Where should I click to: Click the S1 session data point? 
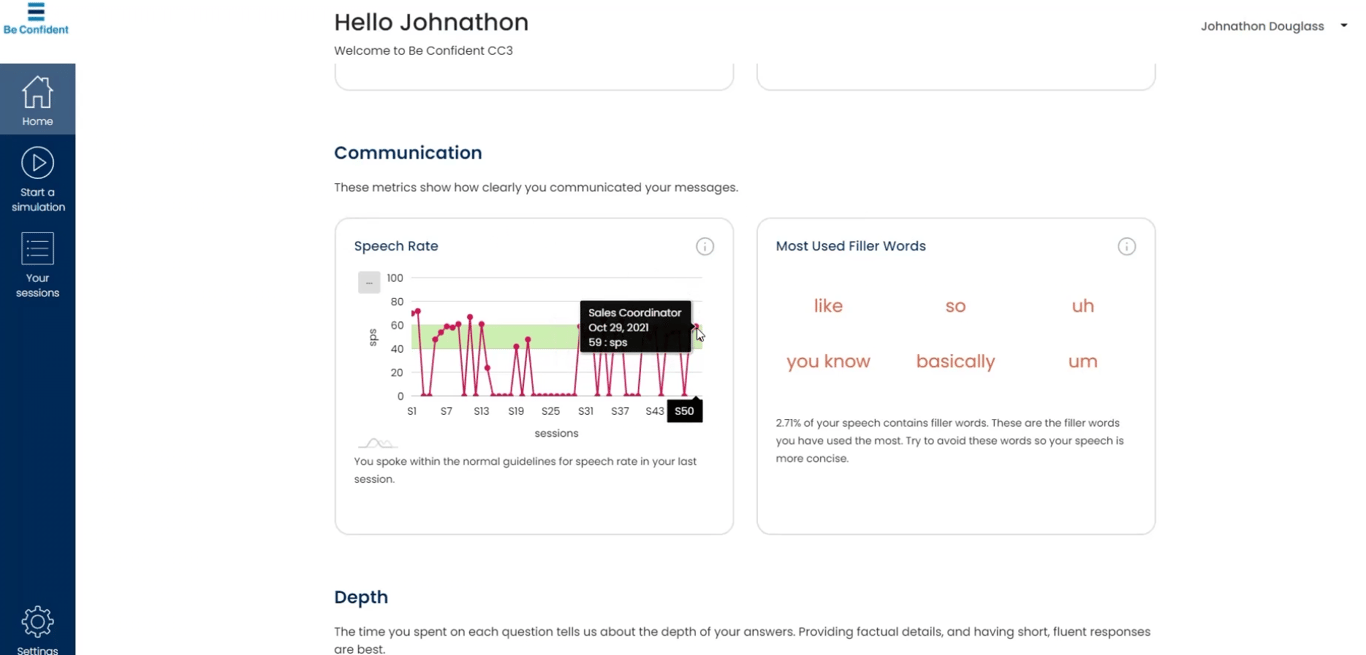413,313
